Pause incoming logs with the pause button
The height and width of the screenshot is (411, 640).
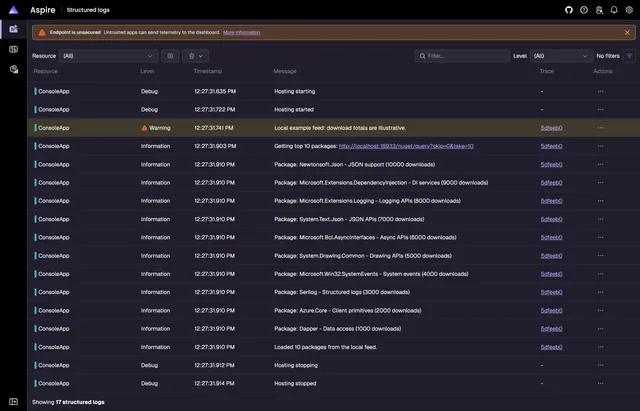pos(170,56)
